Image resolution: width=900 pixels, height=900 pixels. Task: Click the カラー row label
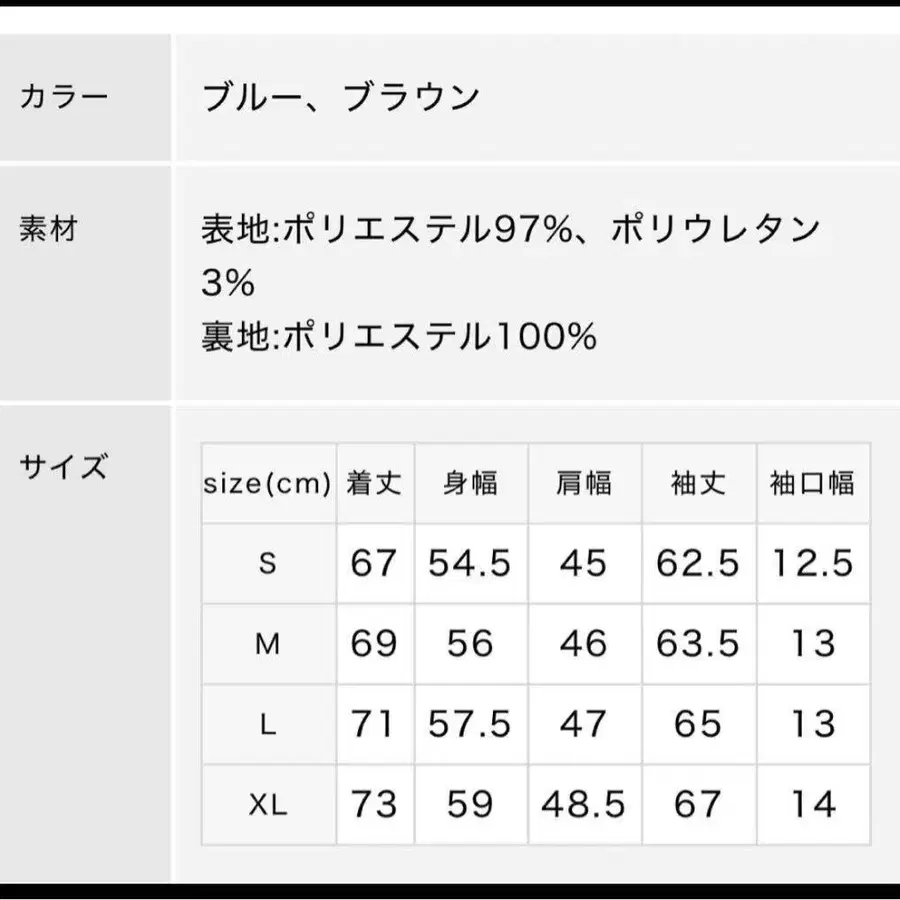pos(63,98)
